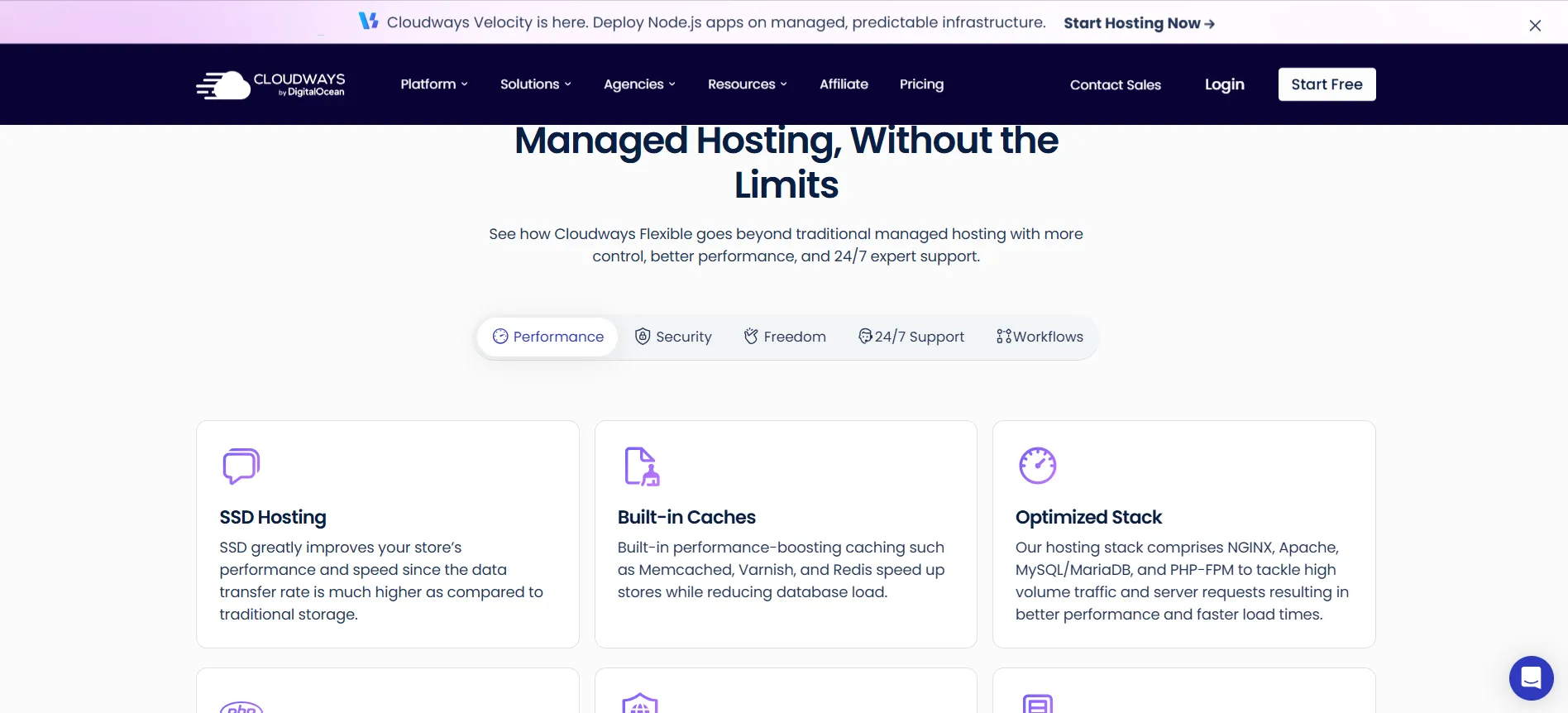Click the Velocity logo icon in the banner
1568x713 pixels.
click(x=368, y=21)
